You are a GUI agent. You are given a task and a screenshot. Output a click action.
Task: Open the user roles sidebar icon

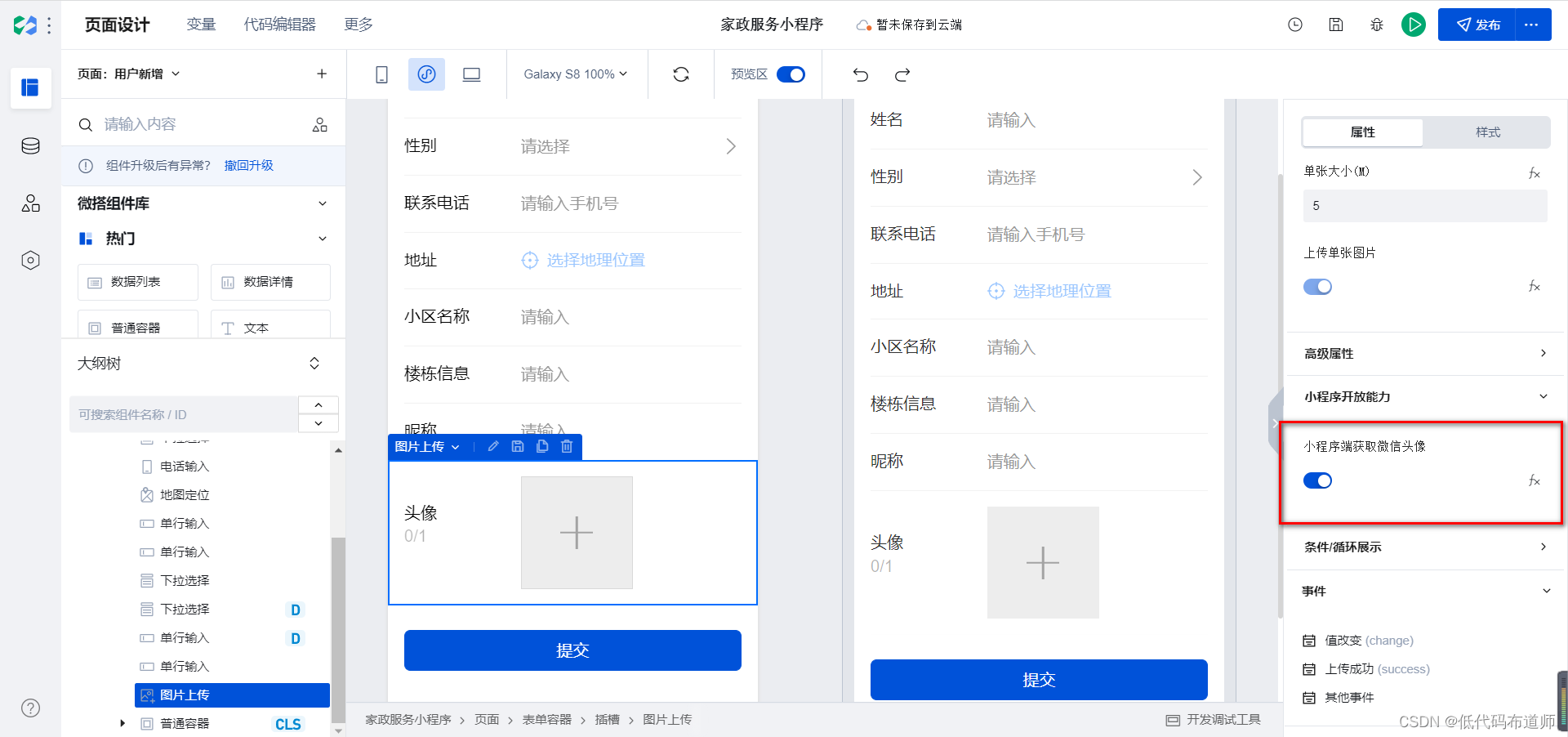(30, 203)
